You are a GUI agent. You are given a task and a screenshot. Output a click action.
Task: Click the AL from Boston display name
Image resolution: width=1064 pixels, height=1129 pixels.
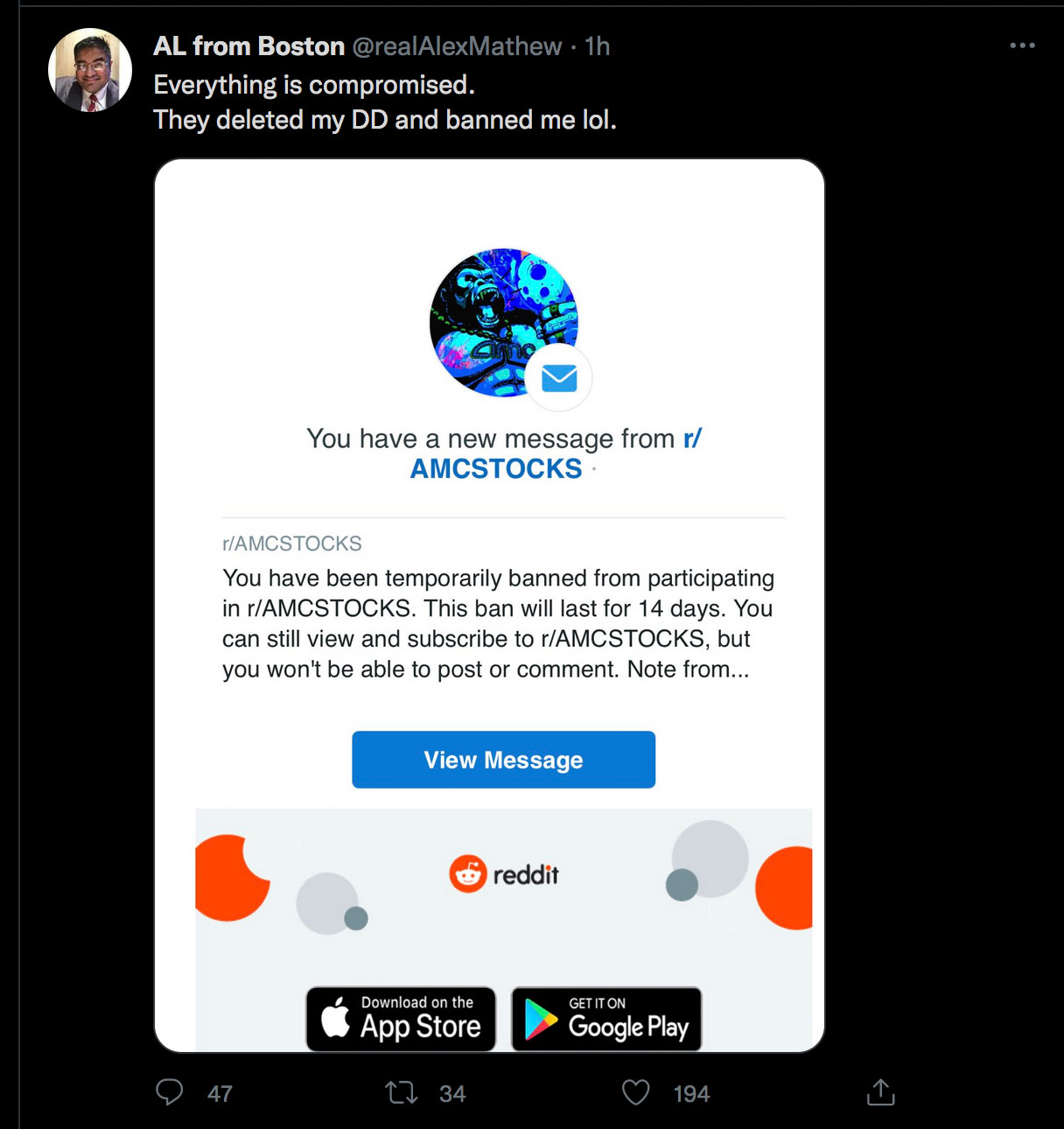249,46
